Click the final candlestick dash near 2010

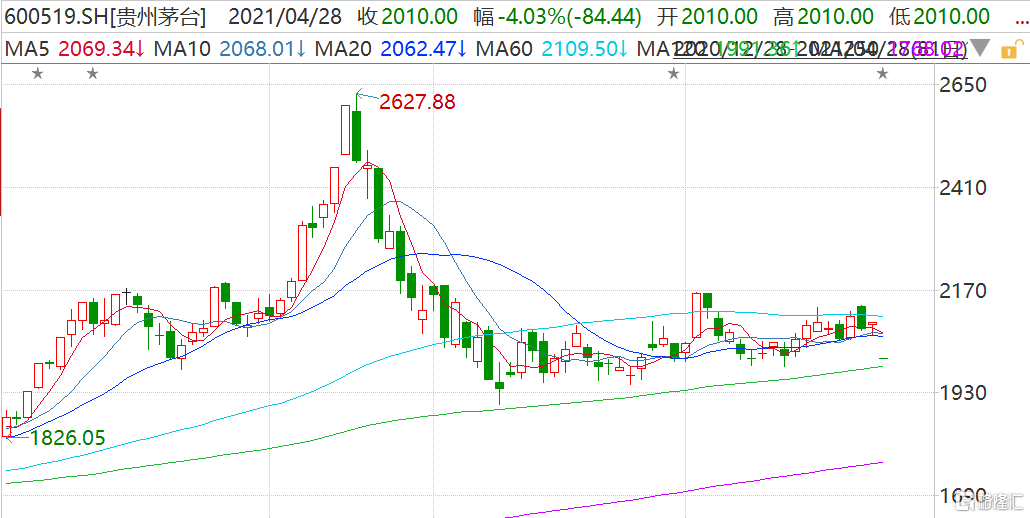[883, 358]
